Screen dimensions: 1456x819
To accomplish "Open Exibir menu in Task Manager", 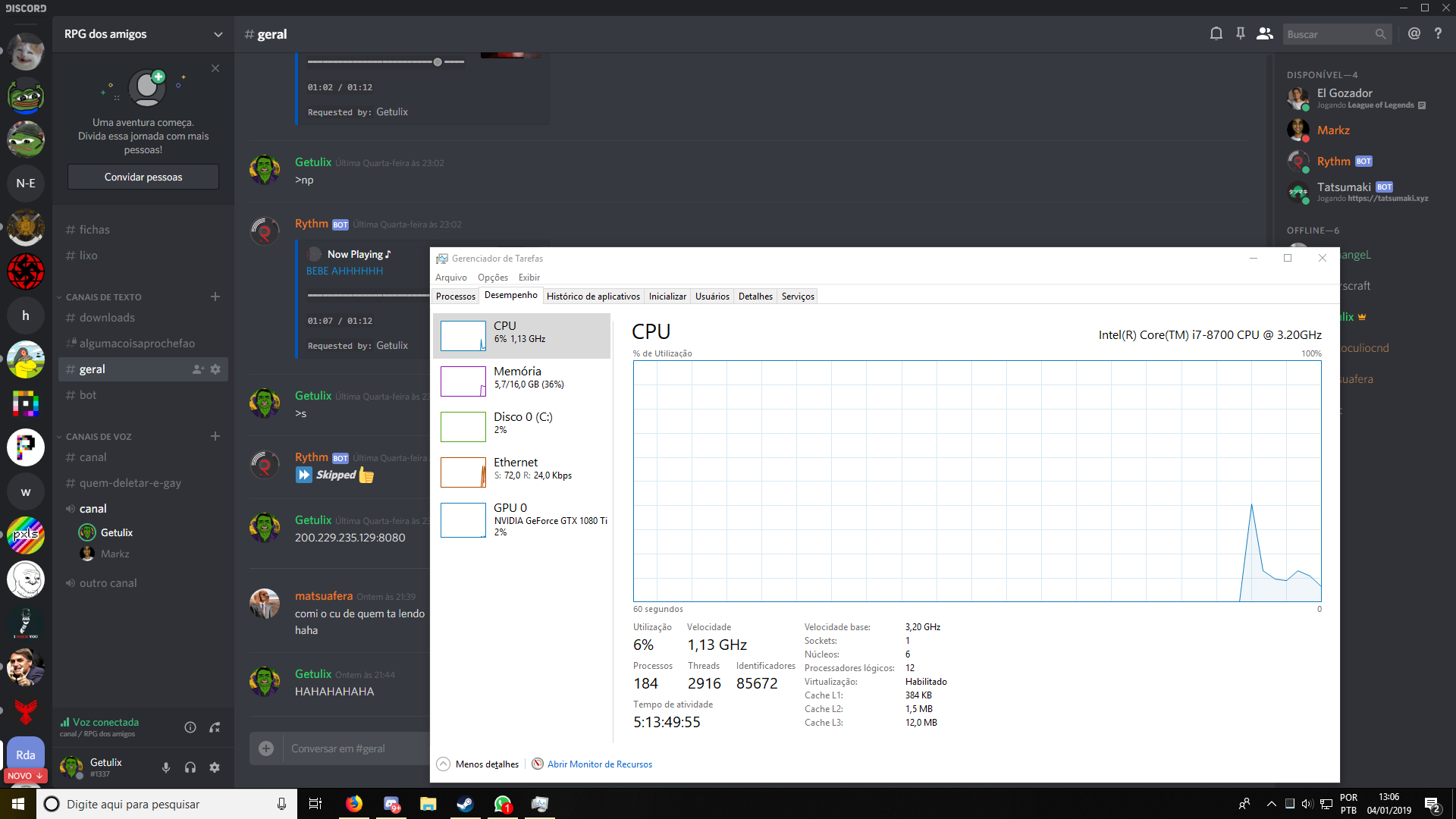I will coord(529,278).
